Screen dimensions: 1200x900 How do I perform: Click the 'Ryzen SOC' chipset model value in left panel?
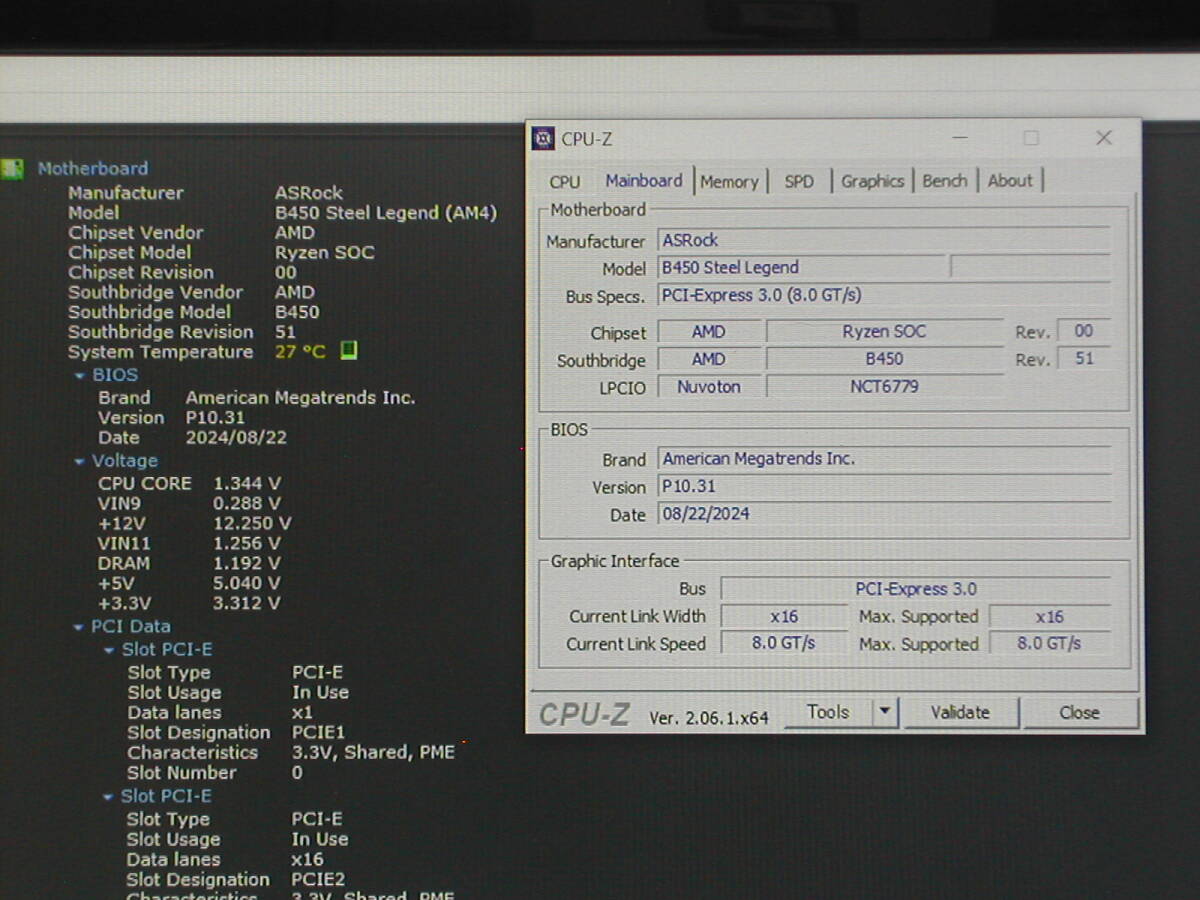click(325, 253)
